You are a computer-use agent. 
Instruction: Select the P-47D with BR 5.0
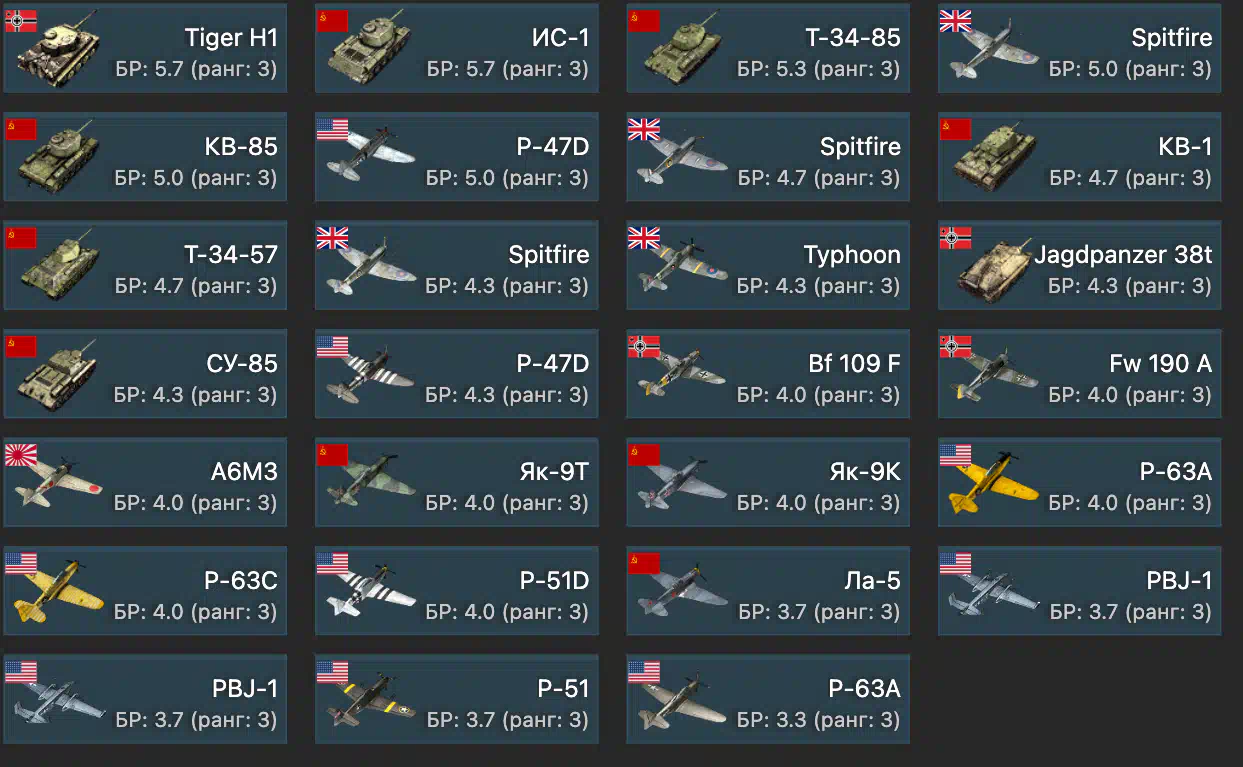(x=456, y=157)
